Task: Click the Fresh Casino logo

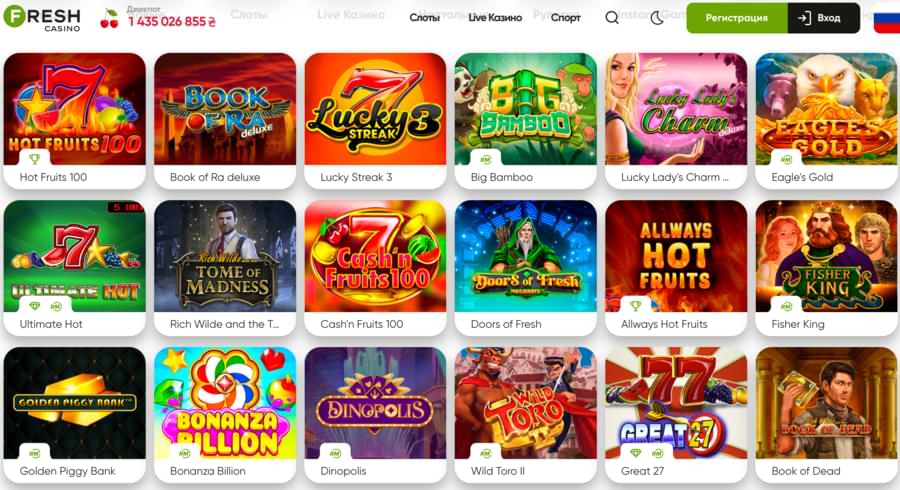Action: (42, 18)
